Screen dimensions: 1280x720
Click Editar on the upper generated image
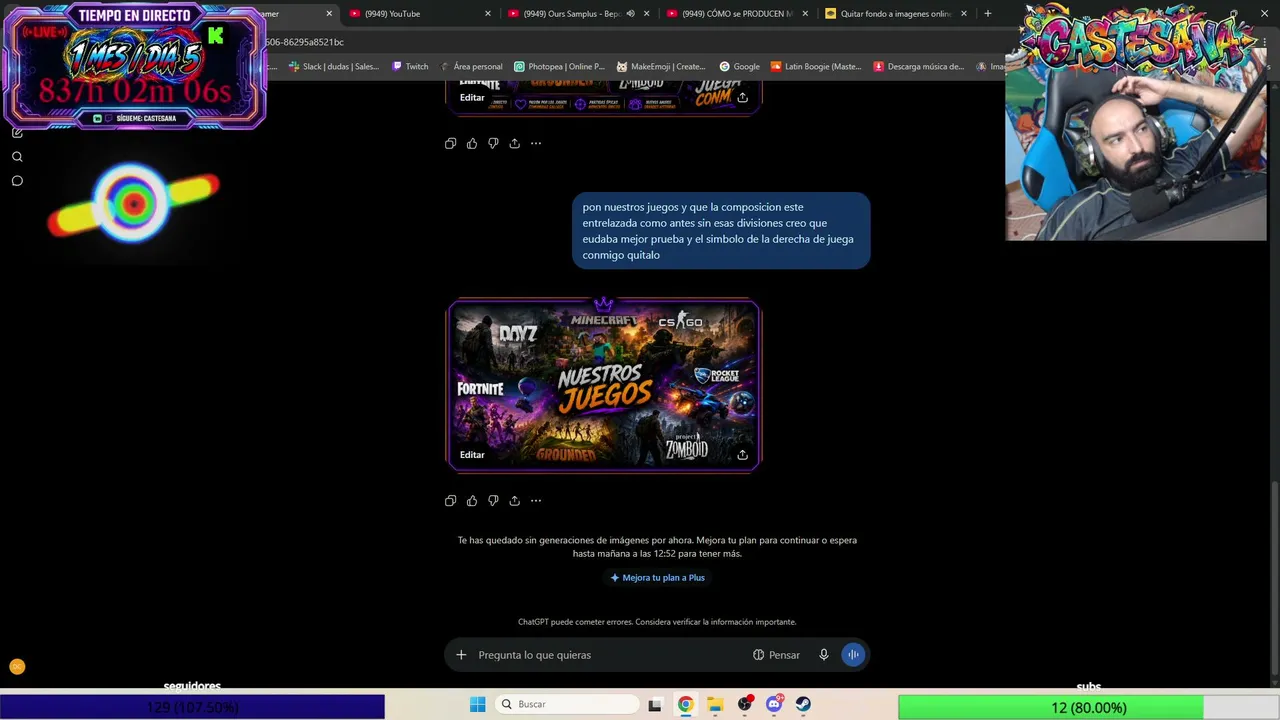(x=472, y=97)
